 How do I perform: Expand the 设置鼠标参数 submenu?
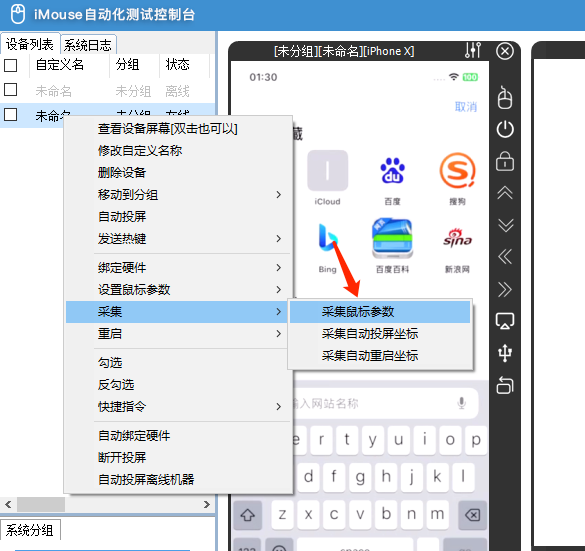[178, 289]
